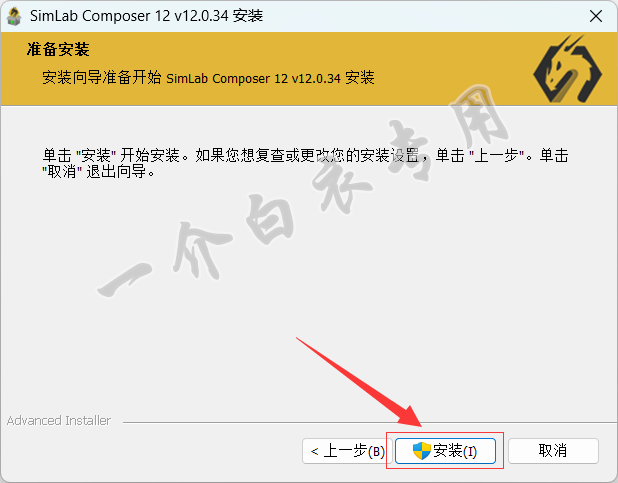Click the Advanced Installer label
Viewport: 618px width, 483px height.
(59, 421)
